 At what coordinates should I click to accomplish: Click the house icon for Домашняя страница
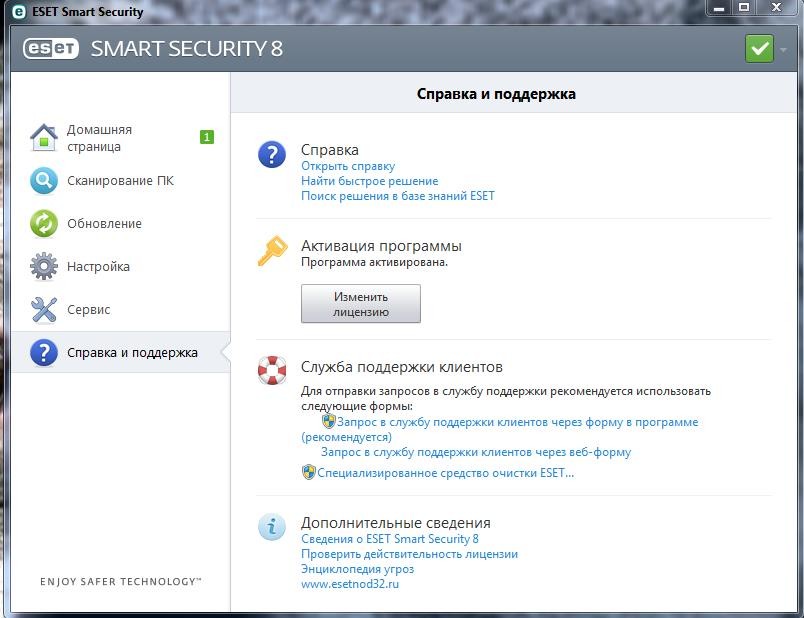[44, 138]
